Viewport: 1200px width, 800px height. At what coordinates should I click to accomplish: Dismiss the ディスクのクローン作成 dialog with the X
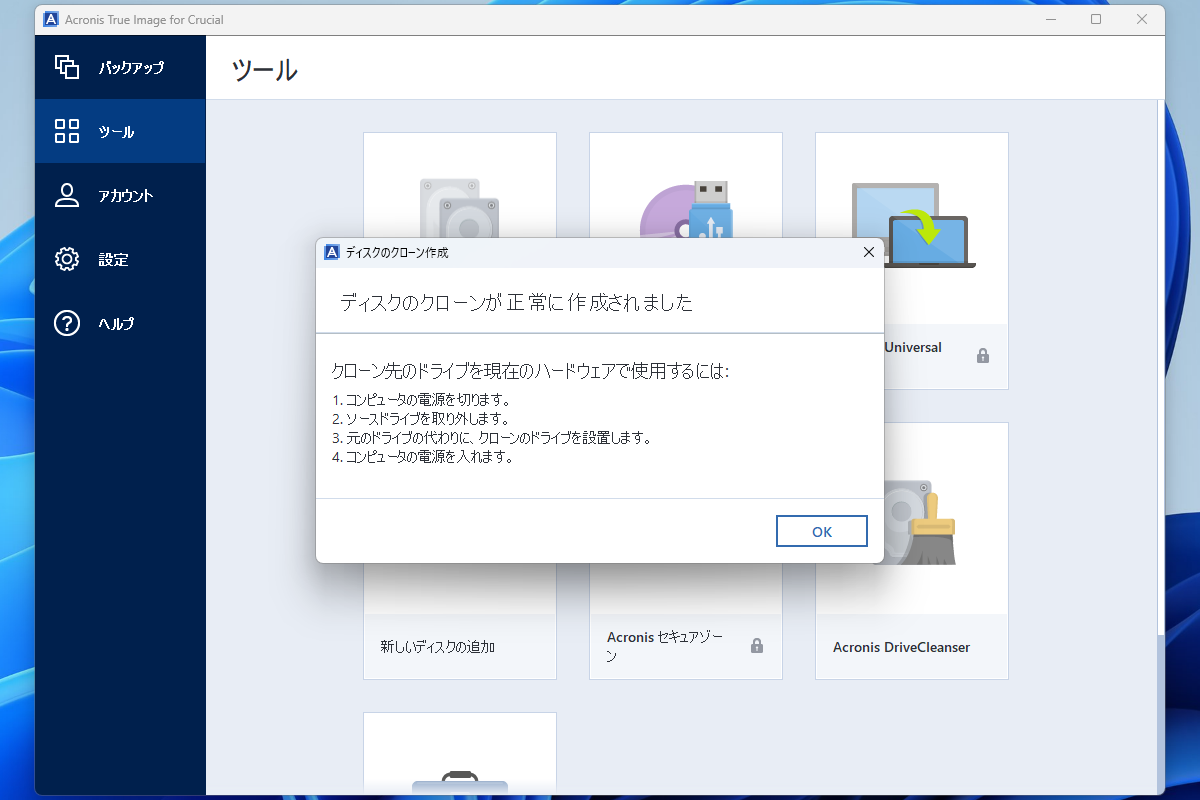click(869, 252)
